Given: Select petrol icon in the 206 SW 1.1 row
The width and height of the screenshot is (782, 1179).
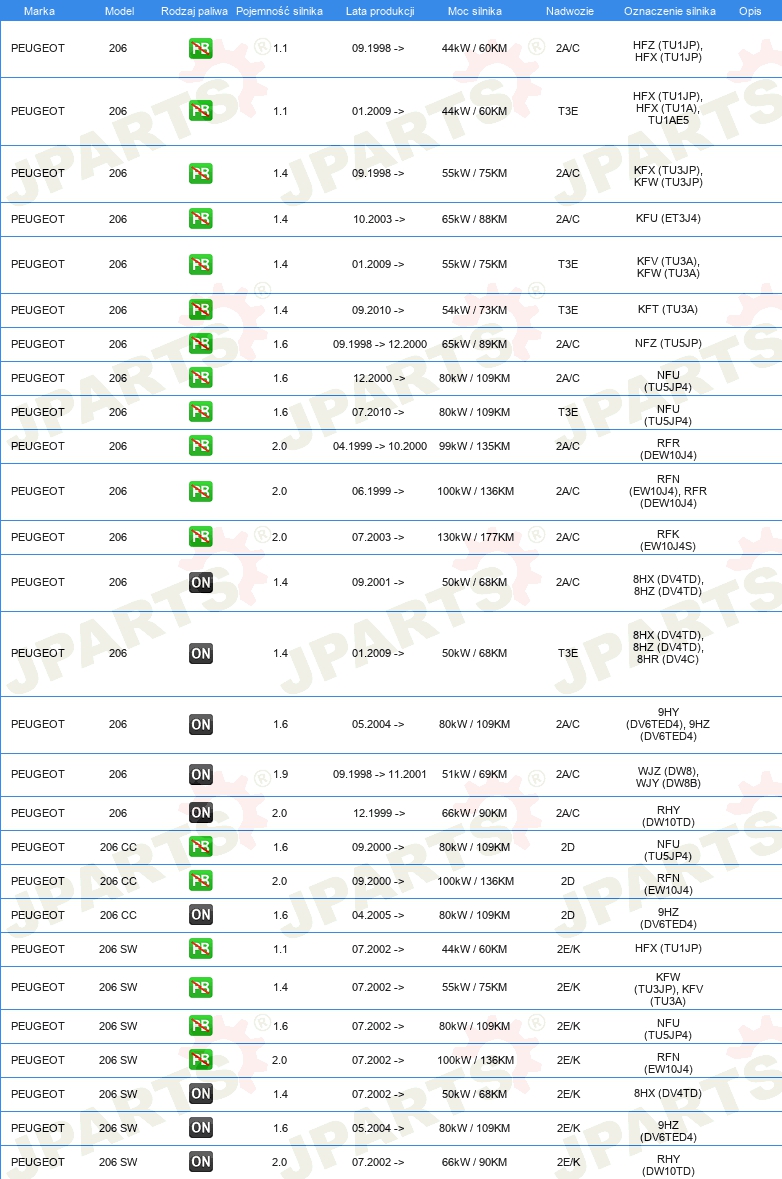Looking at the screenshot, I should [x=200, y=949].
